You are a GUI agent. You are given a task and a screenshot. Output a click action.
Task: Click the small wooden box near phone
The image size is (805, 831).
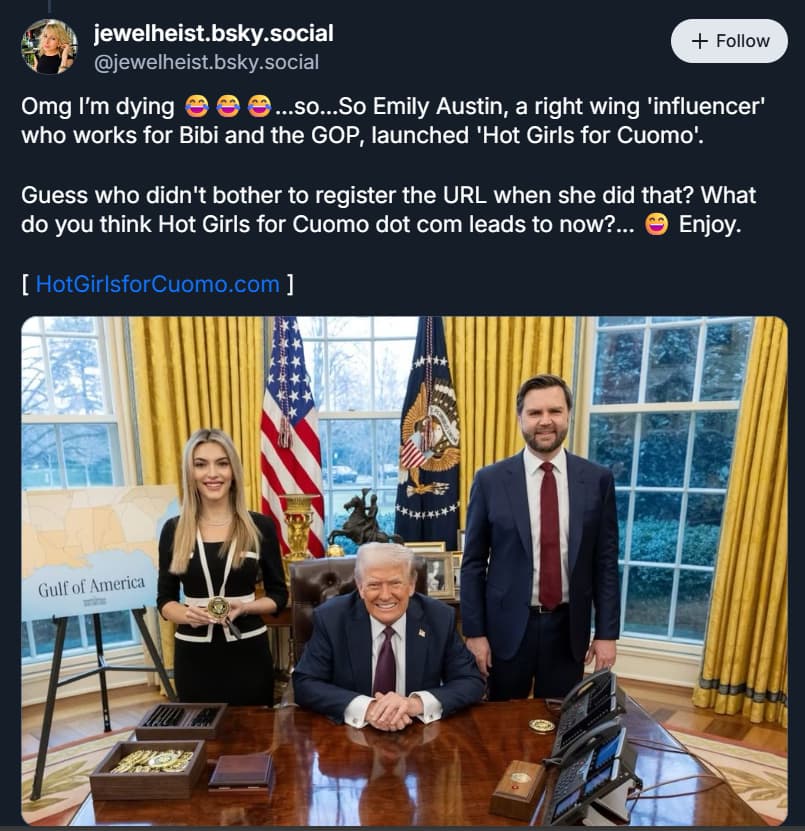(x=518, y=788)
